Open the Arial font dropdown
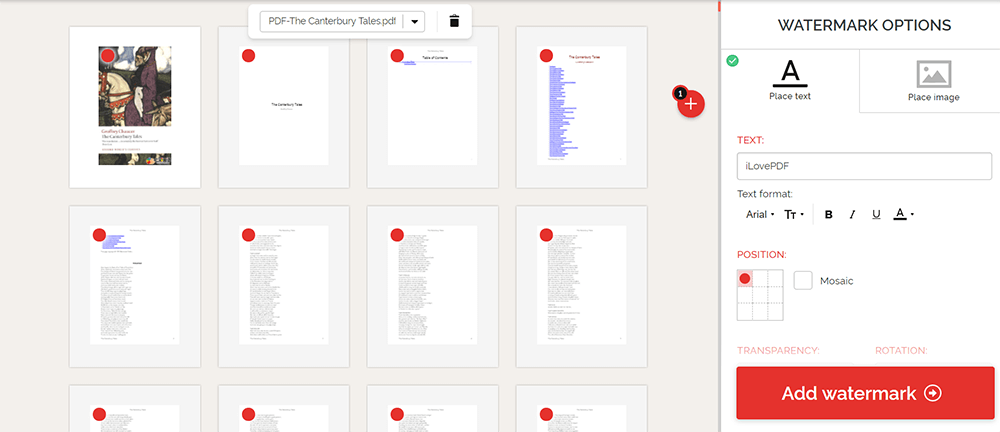Image resolution: width=1000 pixels, height=432 pixels. coord(760,214)
